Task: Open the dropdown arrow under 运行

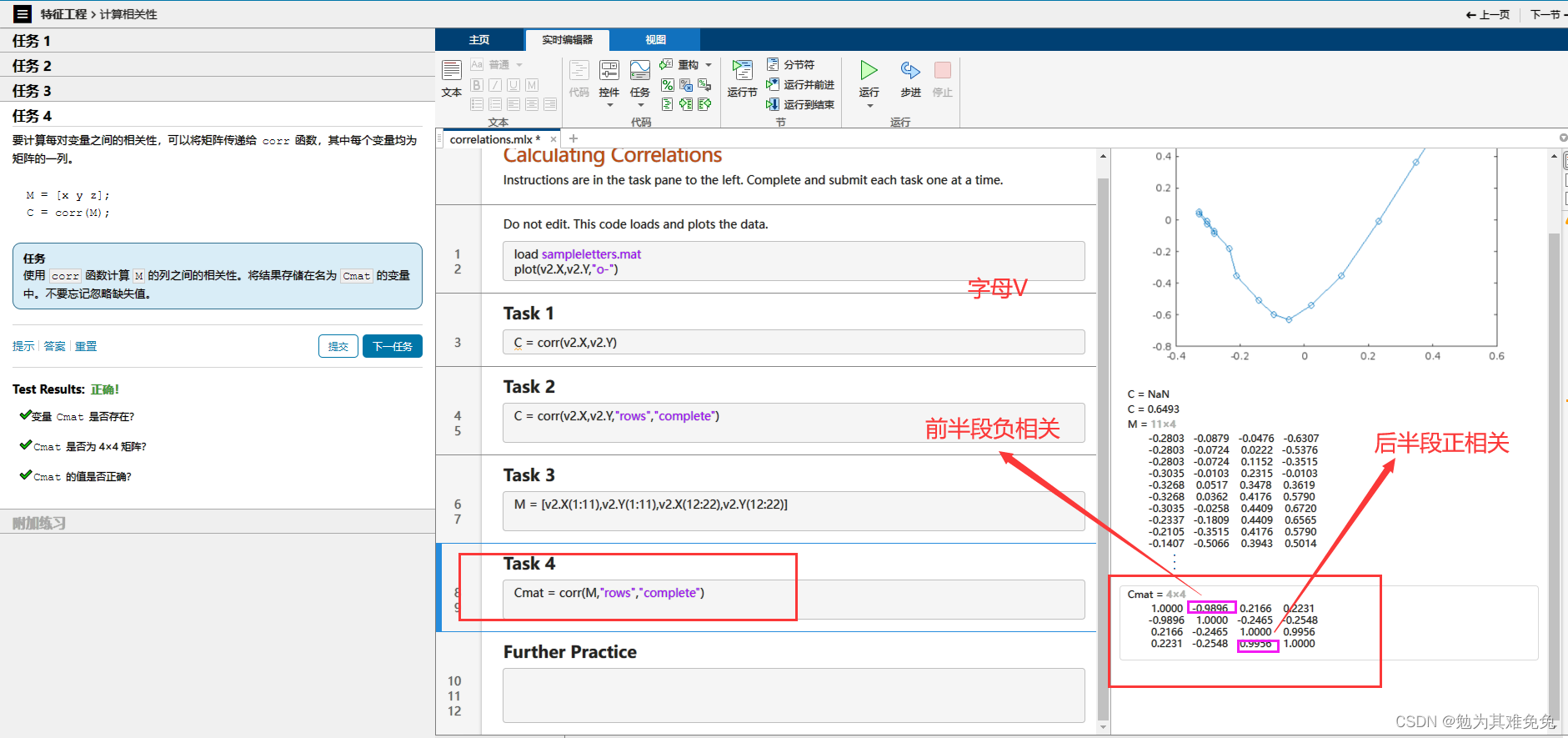Action: click(x=869, y=105)
